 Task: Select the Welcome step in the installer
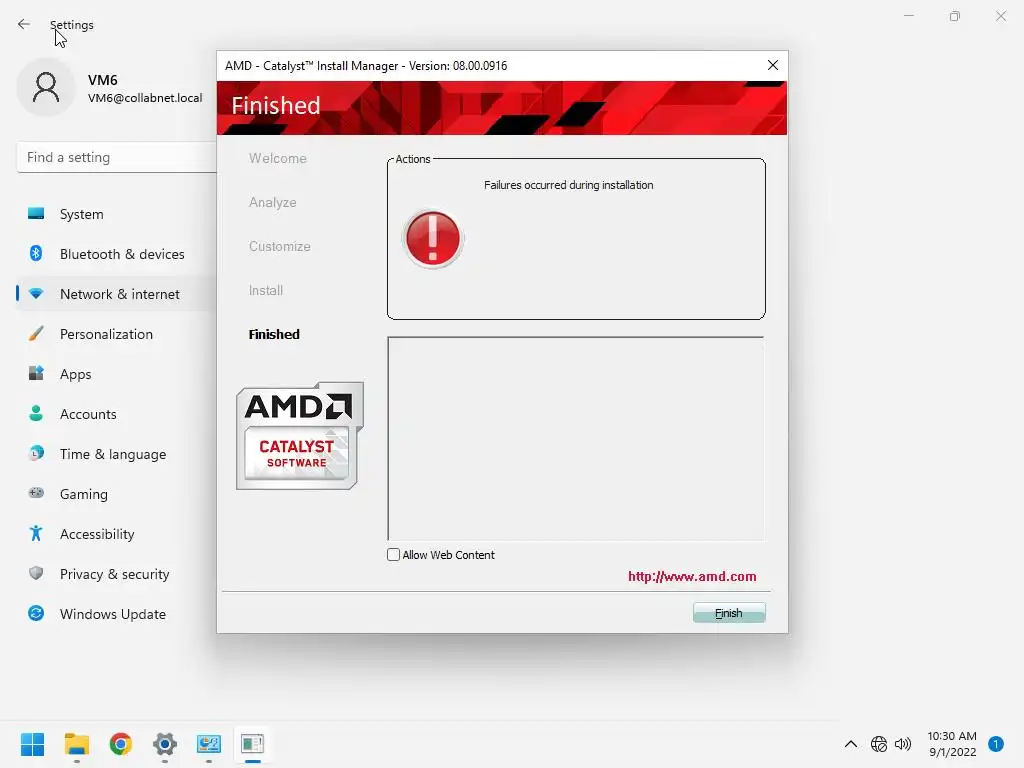278,158
